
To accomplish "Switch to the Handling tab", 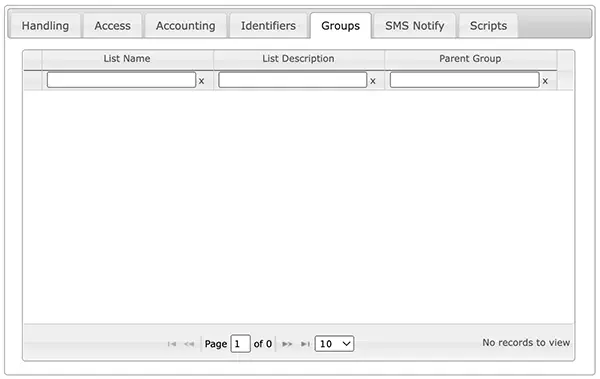I will (x=45, y=26).
